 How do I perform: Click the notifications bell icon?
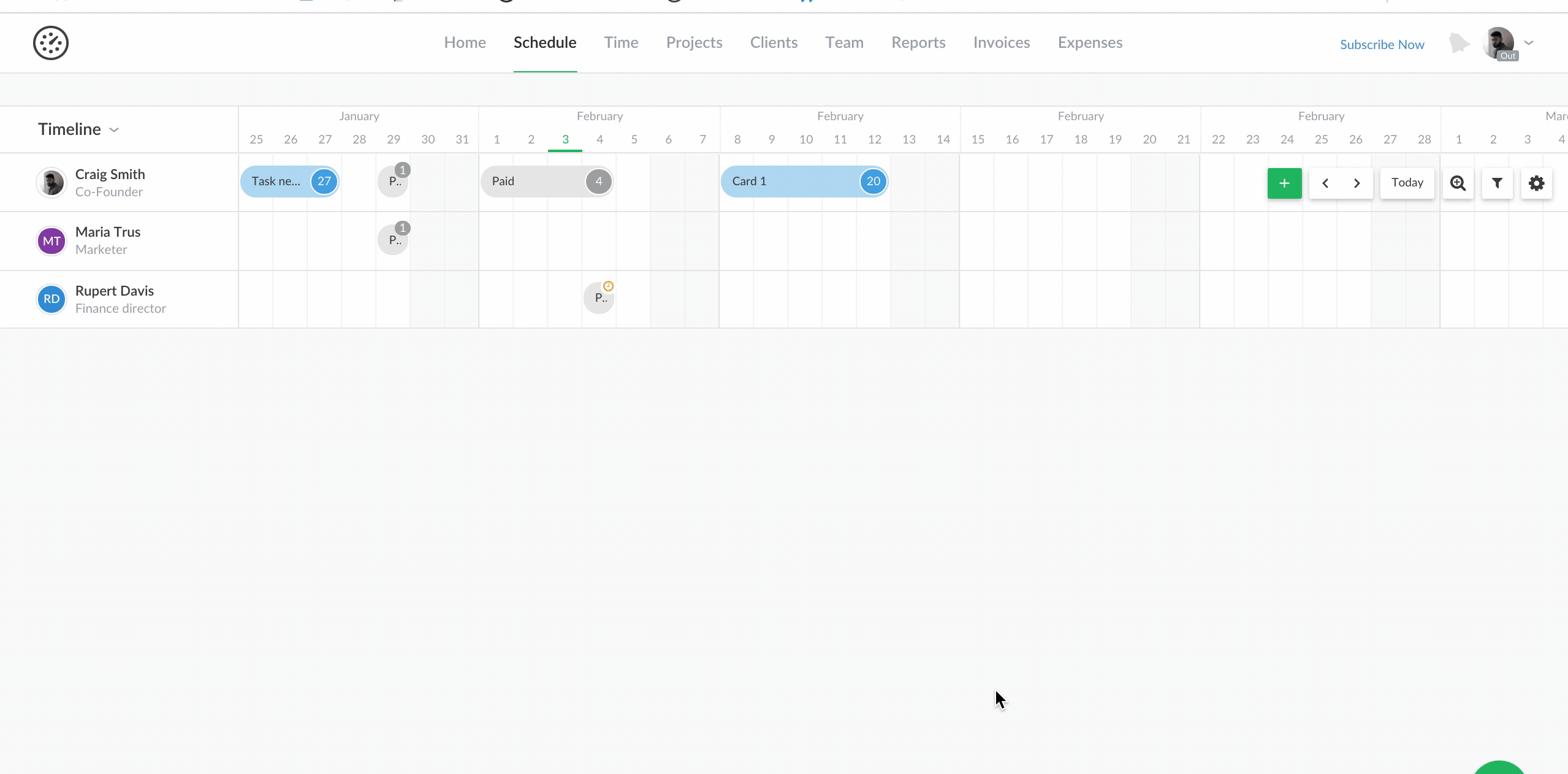pos(1459,44)
